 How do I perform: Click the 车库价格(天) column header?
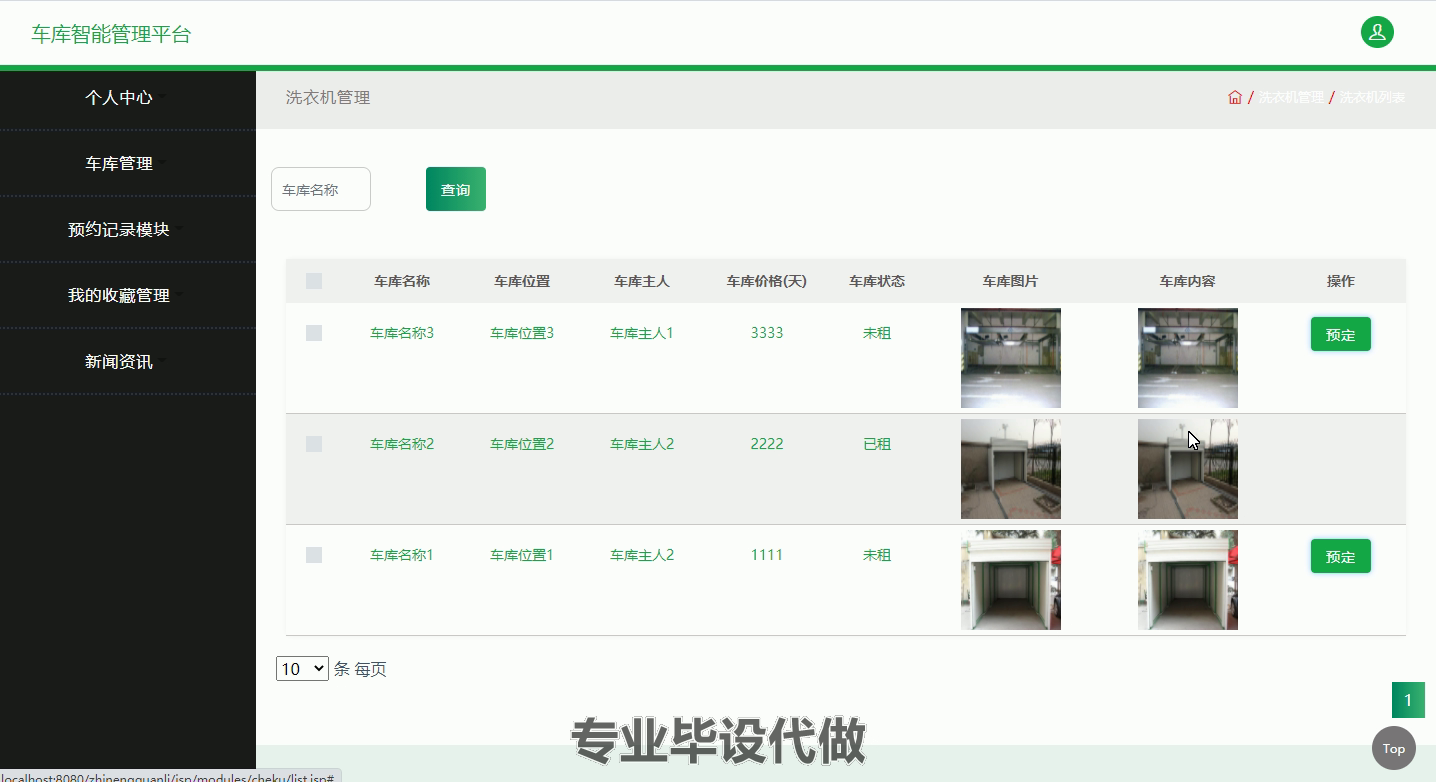pos(767,281)
